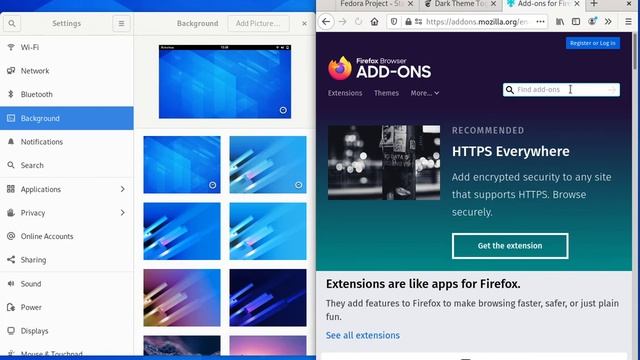
Task: Open Online Accounts settings
Action: 67,236
